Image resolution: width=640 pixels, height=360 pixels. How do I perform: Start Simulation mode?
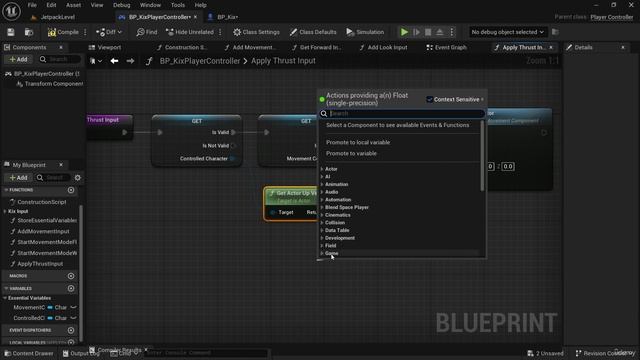(365, 32)
